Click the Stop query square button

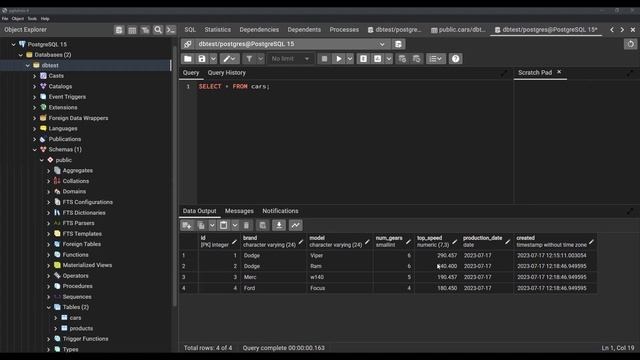click(x=324, y=59)
